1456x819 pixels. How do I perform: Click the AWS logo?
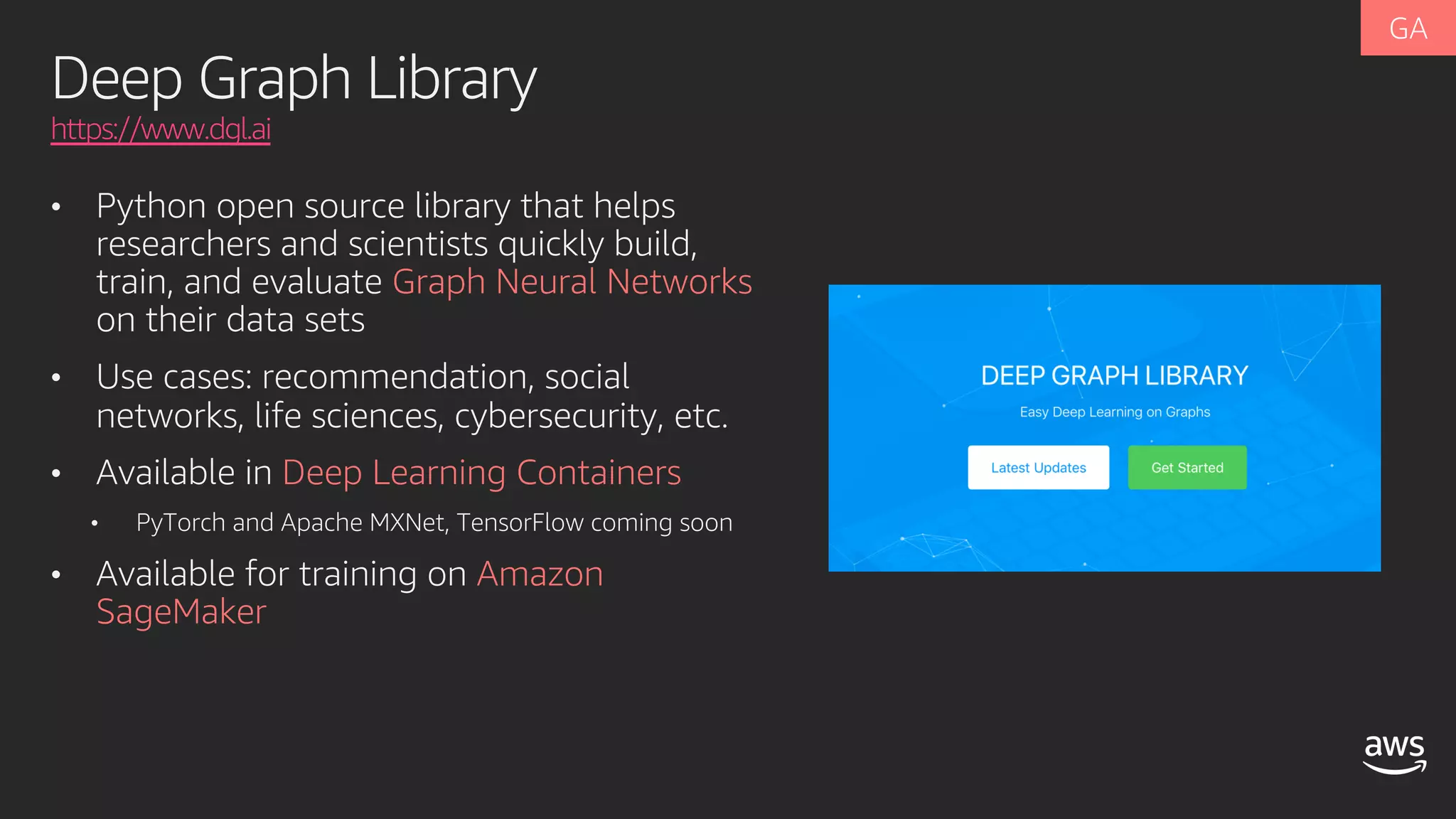click(x=1395, y=754)
